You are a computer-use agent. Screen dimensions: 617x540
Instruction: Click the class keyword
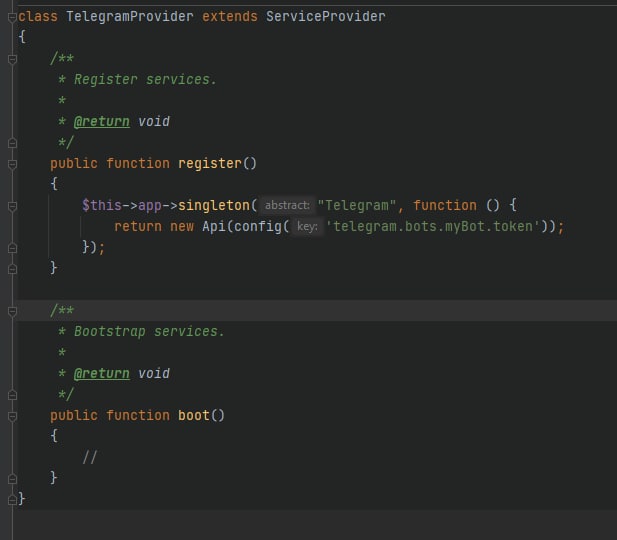pos(38,17)
